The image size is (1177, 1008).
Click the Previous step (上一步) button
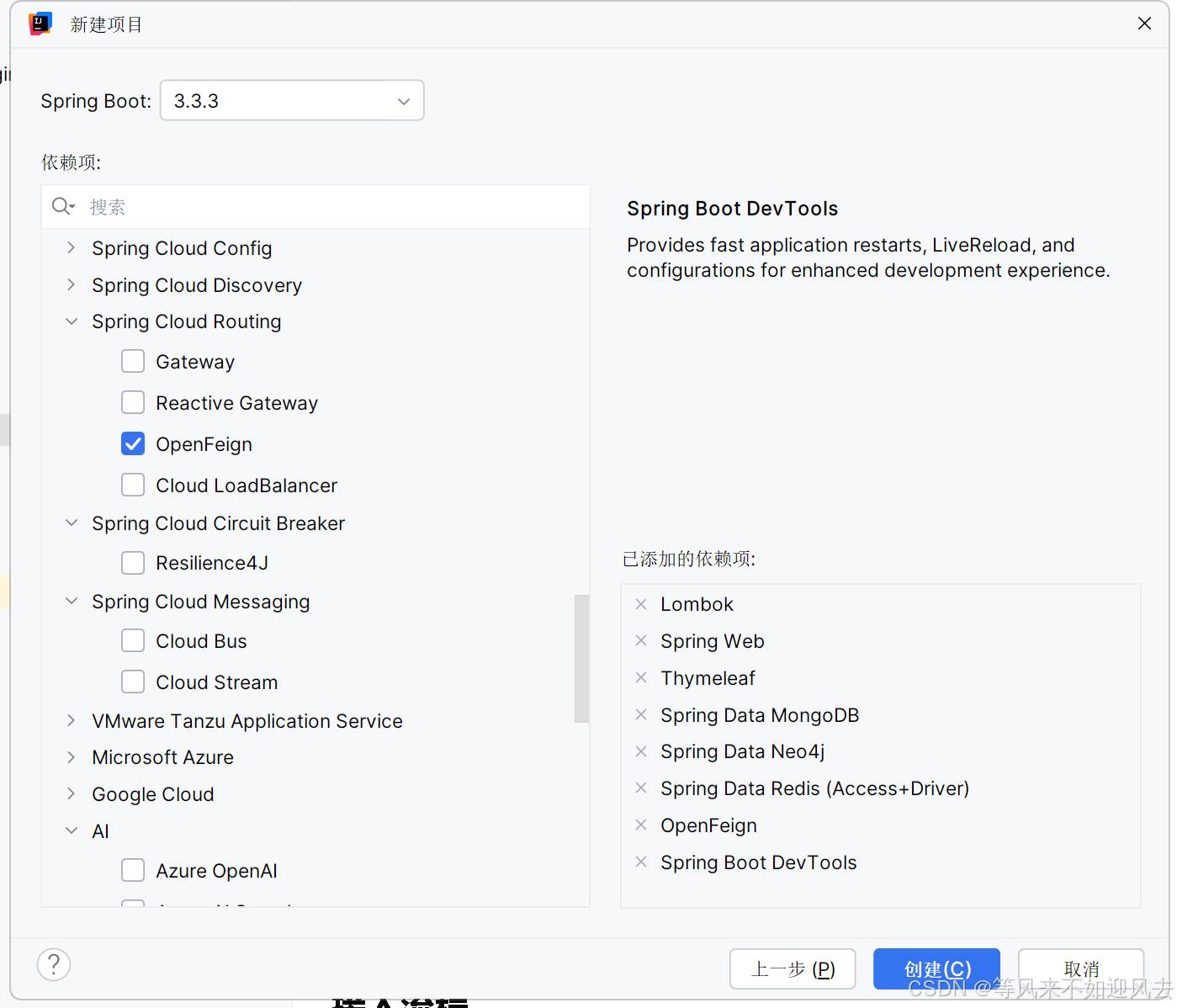[x=793, y=969]
